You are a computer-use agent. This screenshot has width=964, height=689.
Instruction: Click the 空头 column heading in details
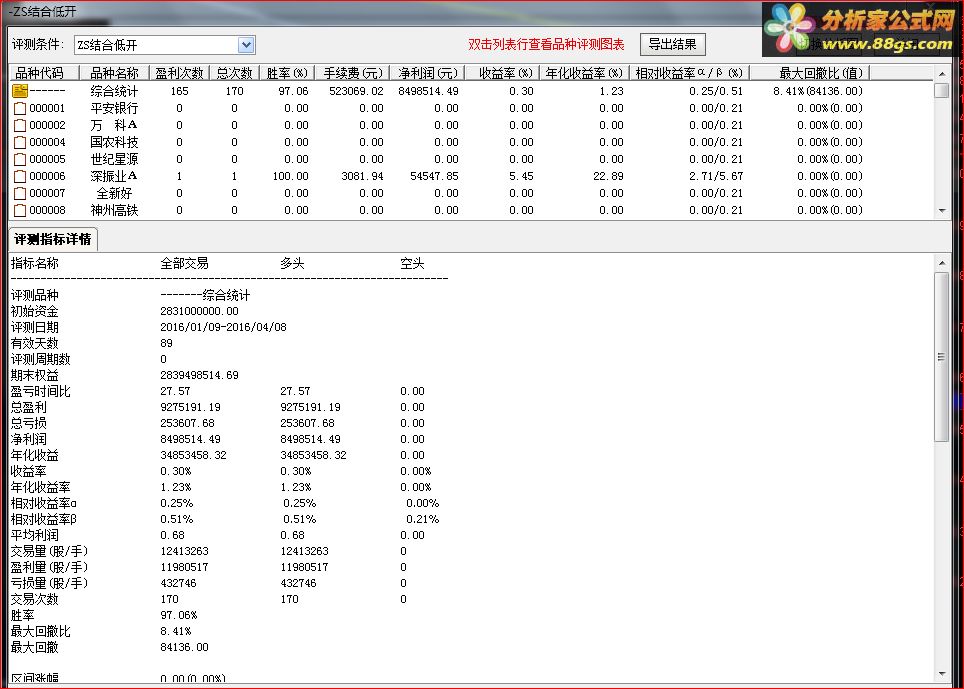tap(412, 264)
